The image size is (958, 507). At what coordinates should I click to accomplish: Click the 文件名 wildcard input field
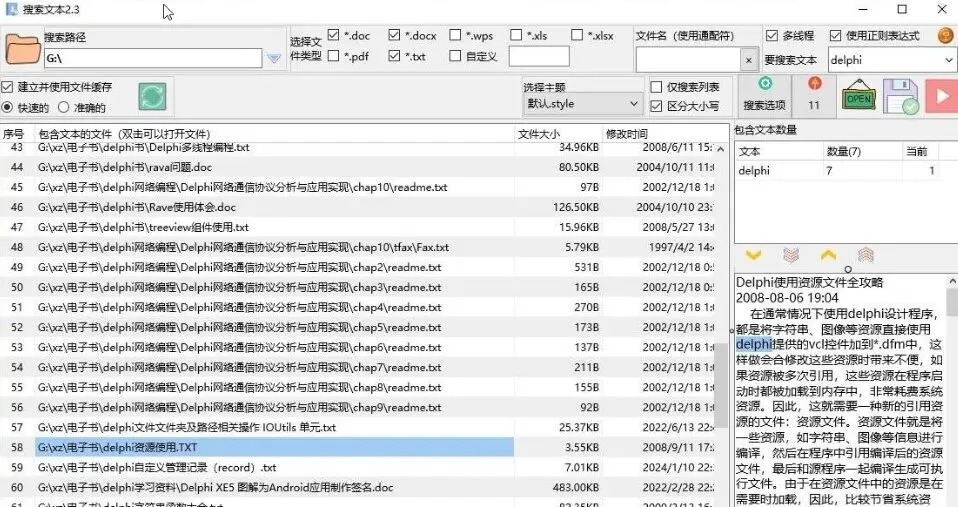point(689,60)
